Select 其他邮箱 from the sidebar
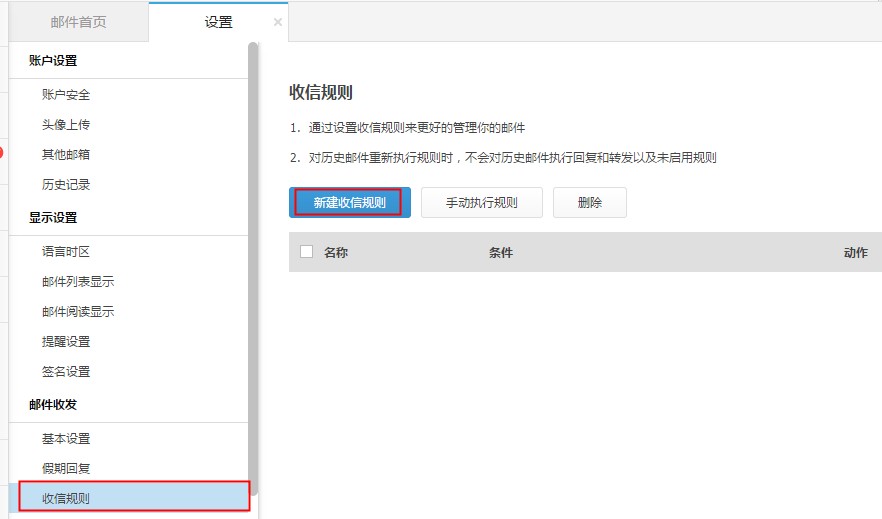882x519 pixels. (66, 155)
